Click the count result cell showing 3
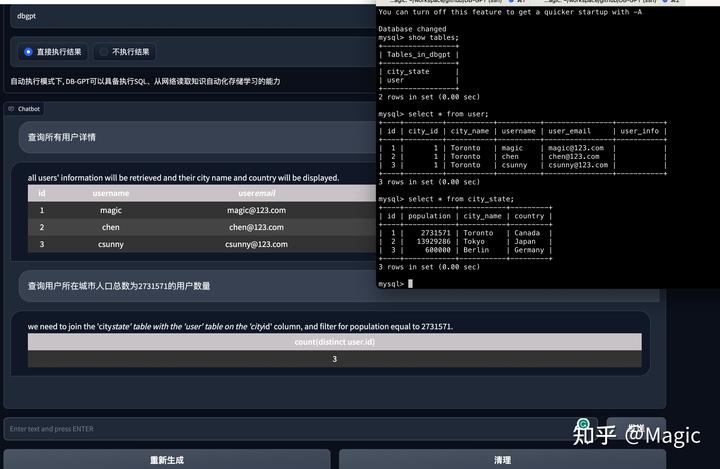 pos(334,359)
